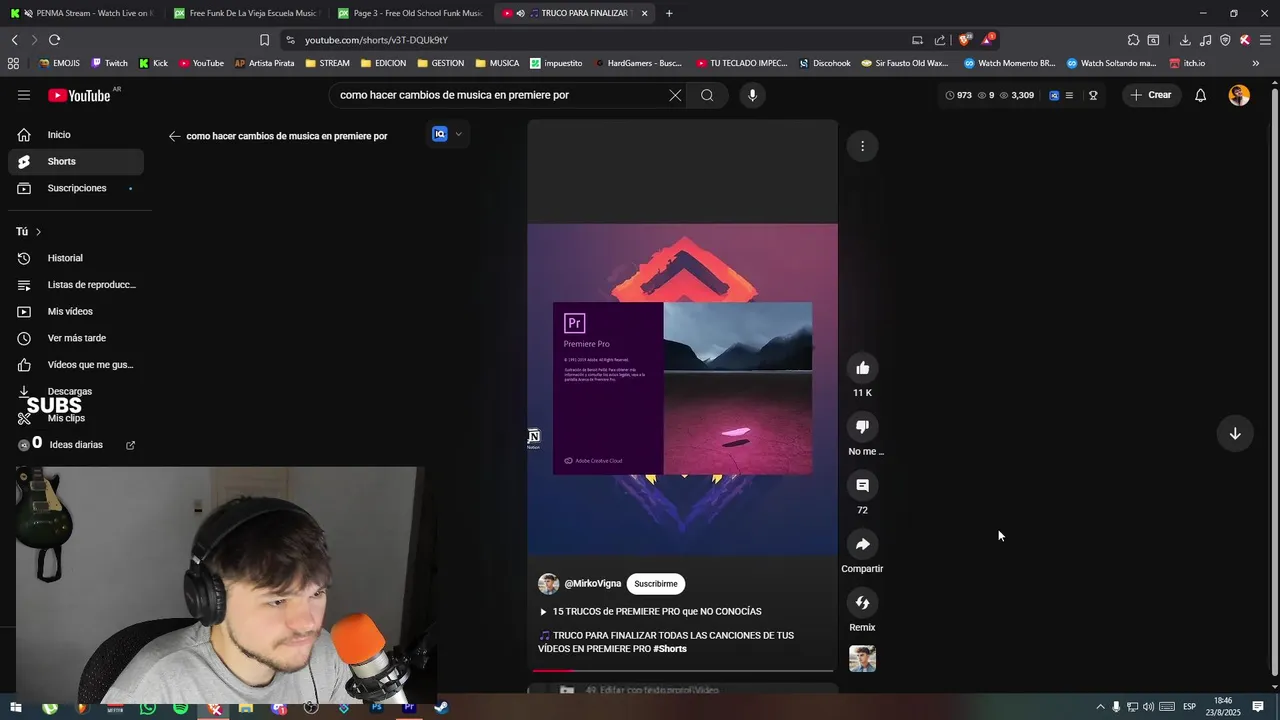The width and height of the screenshot is (1280, 720).
Task: Open the vidIQ list menu icon
Action: [x=1069, y=95]
